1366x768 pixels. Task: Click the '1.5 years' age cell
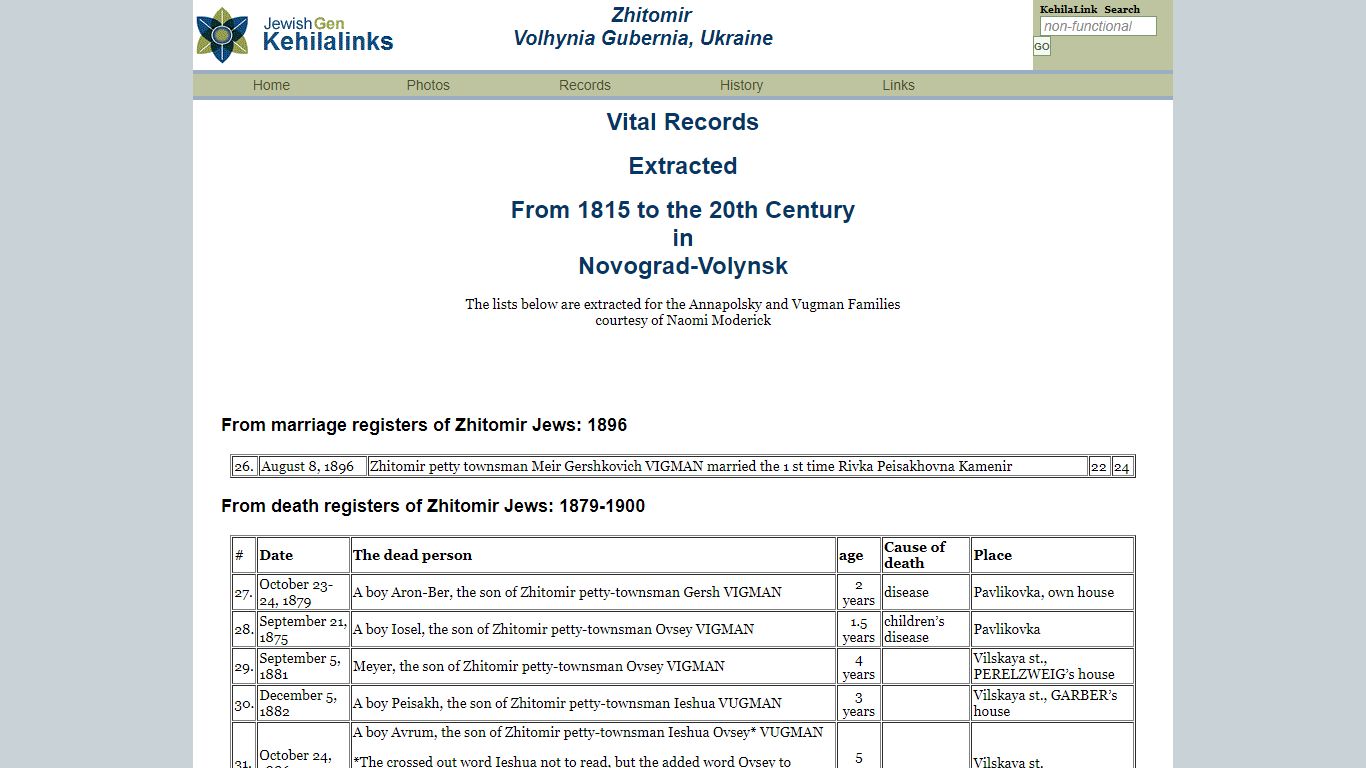[859, 629]
